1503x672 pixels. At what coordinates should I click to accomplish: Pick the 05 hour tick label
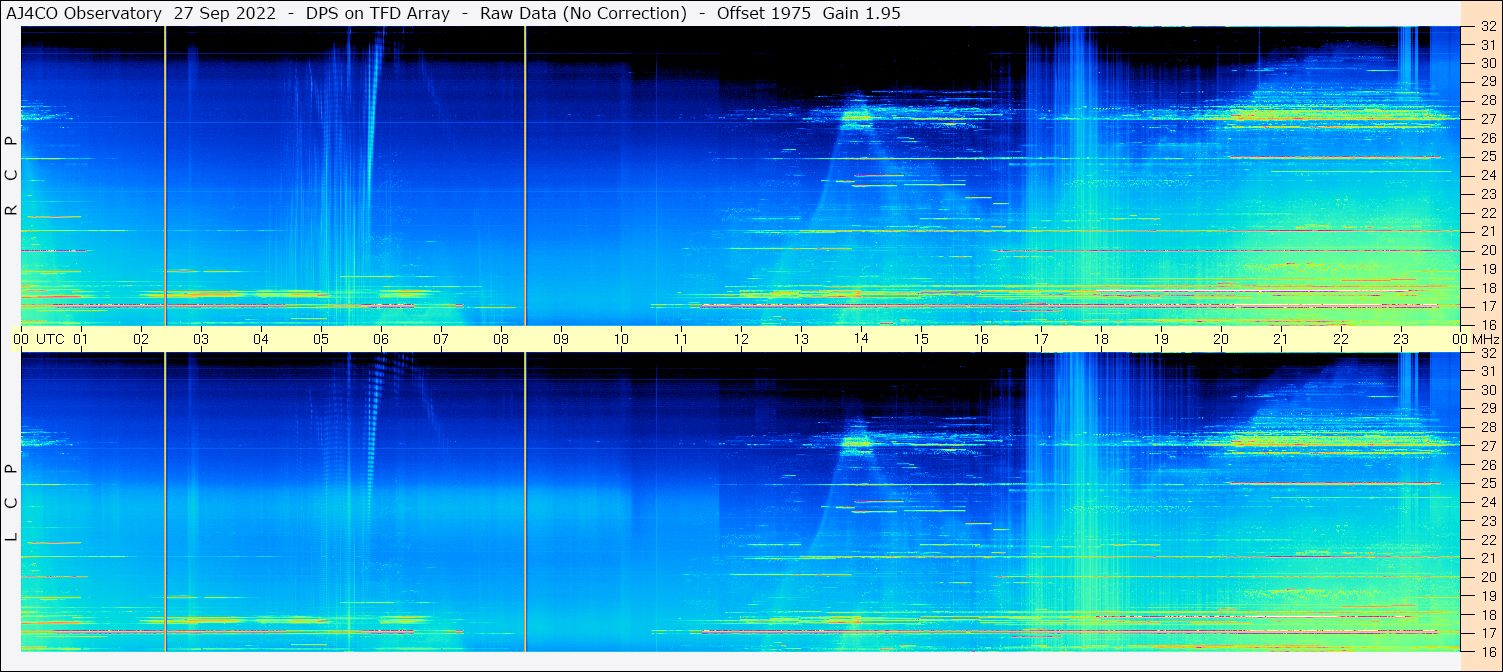pos(321,339)
